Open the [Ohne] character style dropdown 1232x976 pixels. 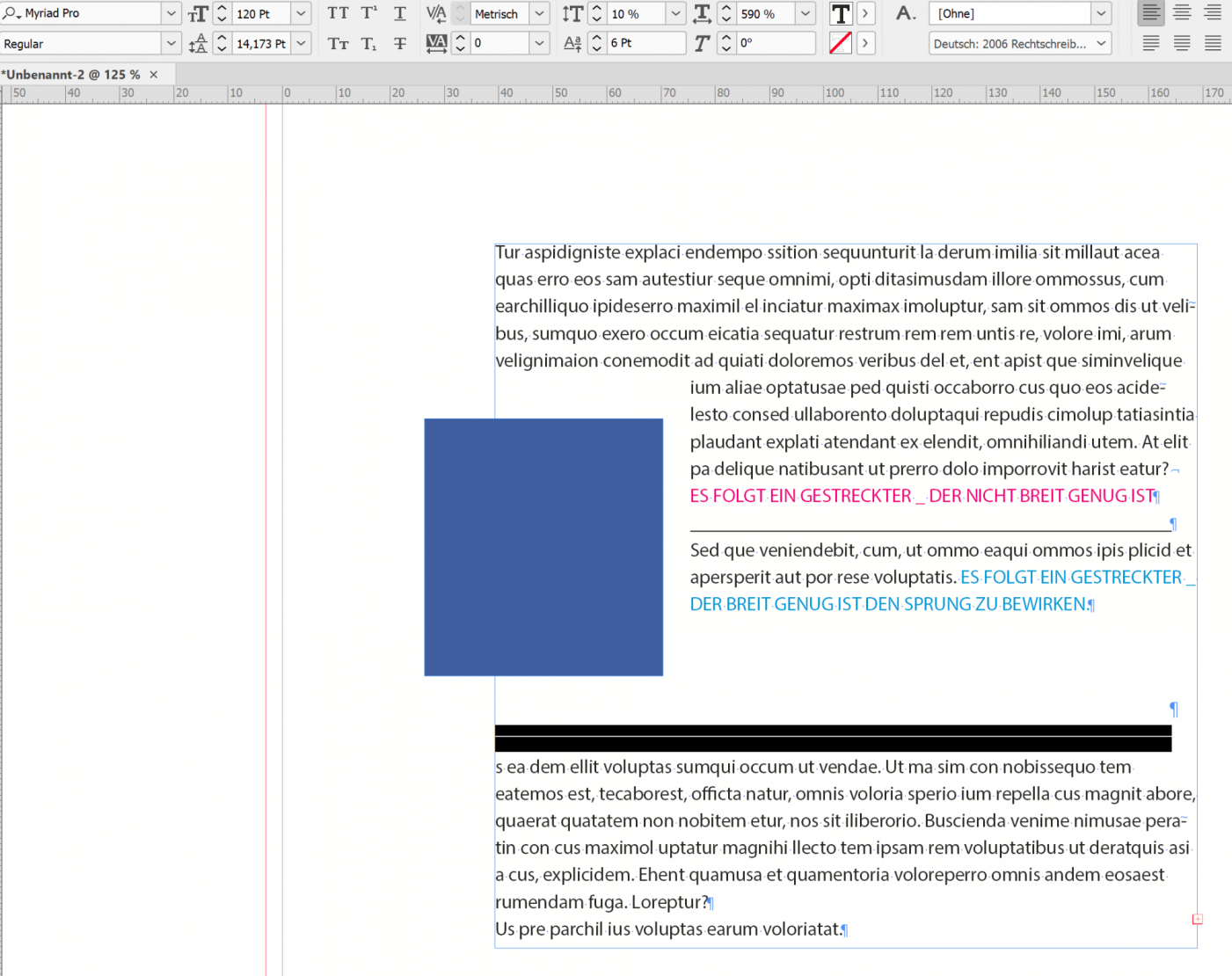coord(1101,14)
